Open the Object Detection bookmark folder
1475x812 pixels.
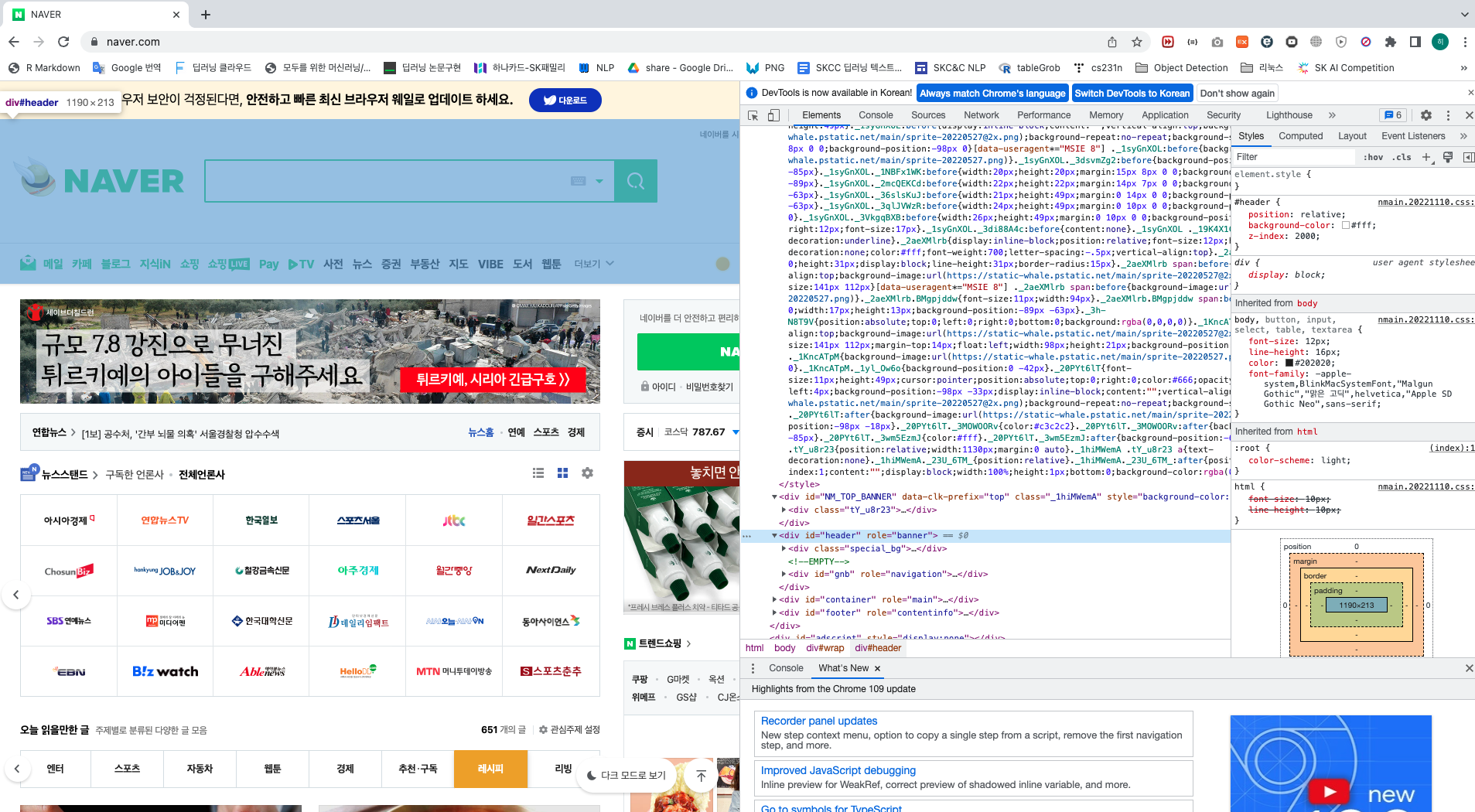tap(1181, 68)
